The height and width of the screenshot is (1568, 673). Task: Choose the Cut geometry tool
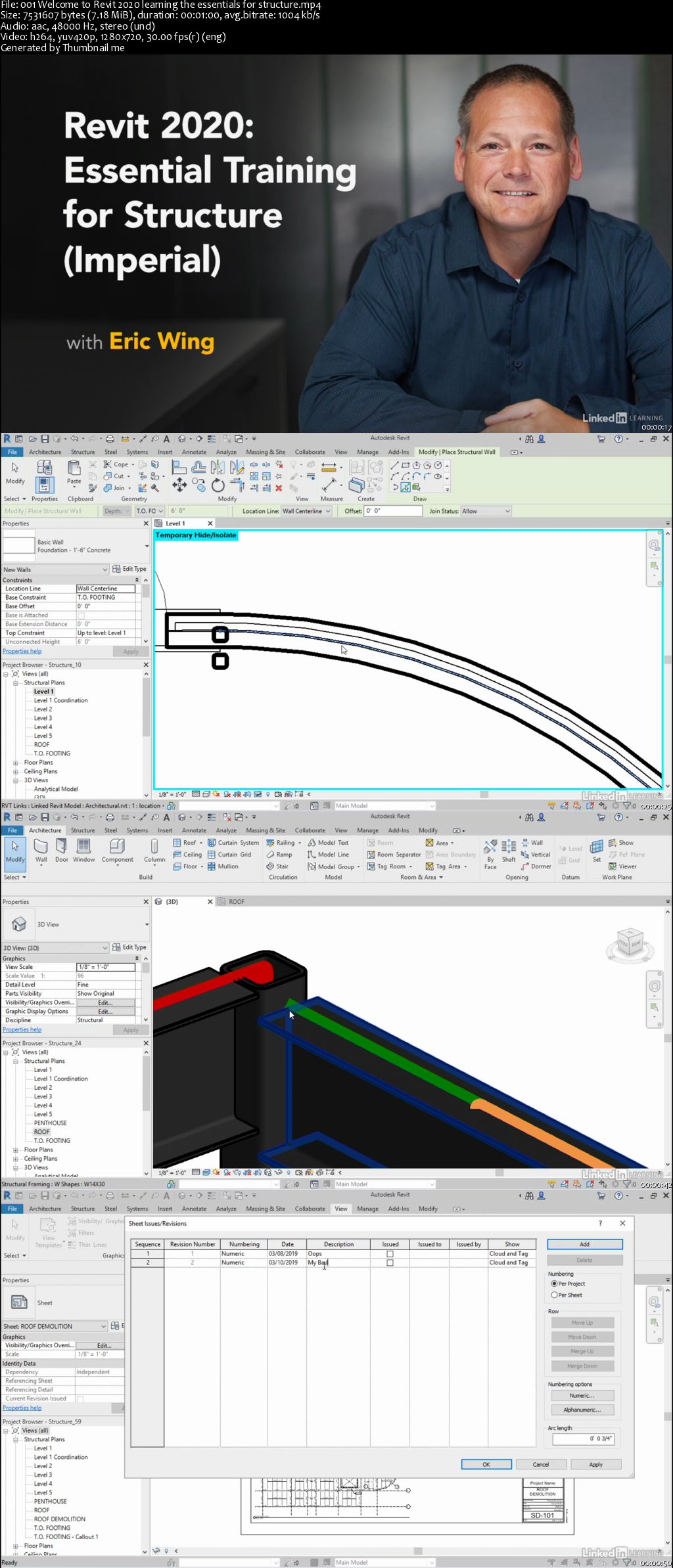point(114,476)
